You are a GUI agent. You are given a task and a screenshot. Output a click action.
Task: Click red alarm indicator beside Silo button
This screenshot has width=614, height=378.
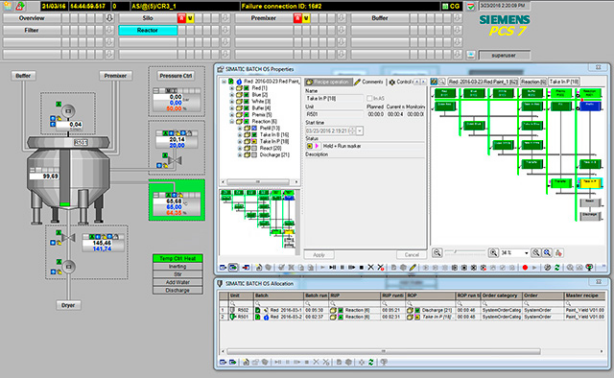pos(181,18)
